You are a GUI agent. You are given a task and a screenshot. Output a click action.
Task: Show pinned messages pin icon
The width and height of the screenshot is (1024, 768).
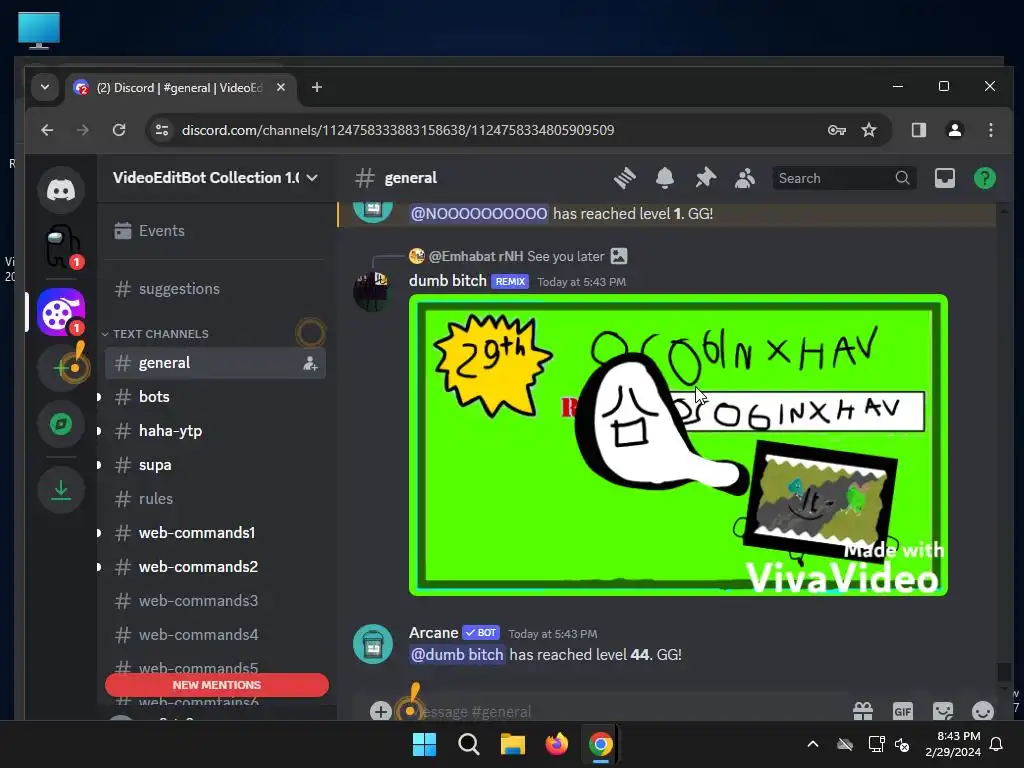[705, 178]
